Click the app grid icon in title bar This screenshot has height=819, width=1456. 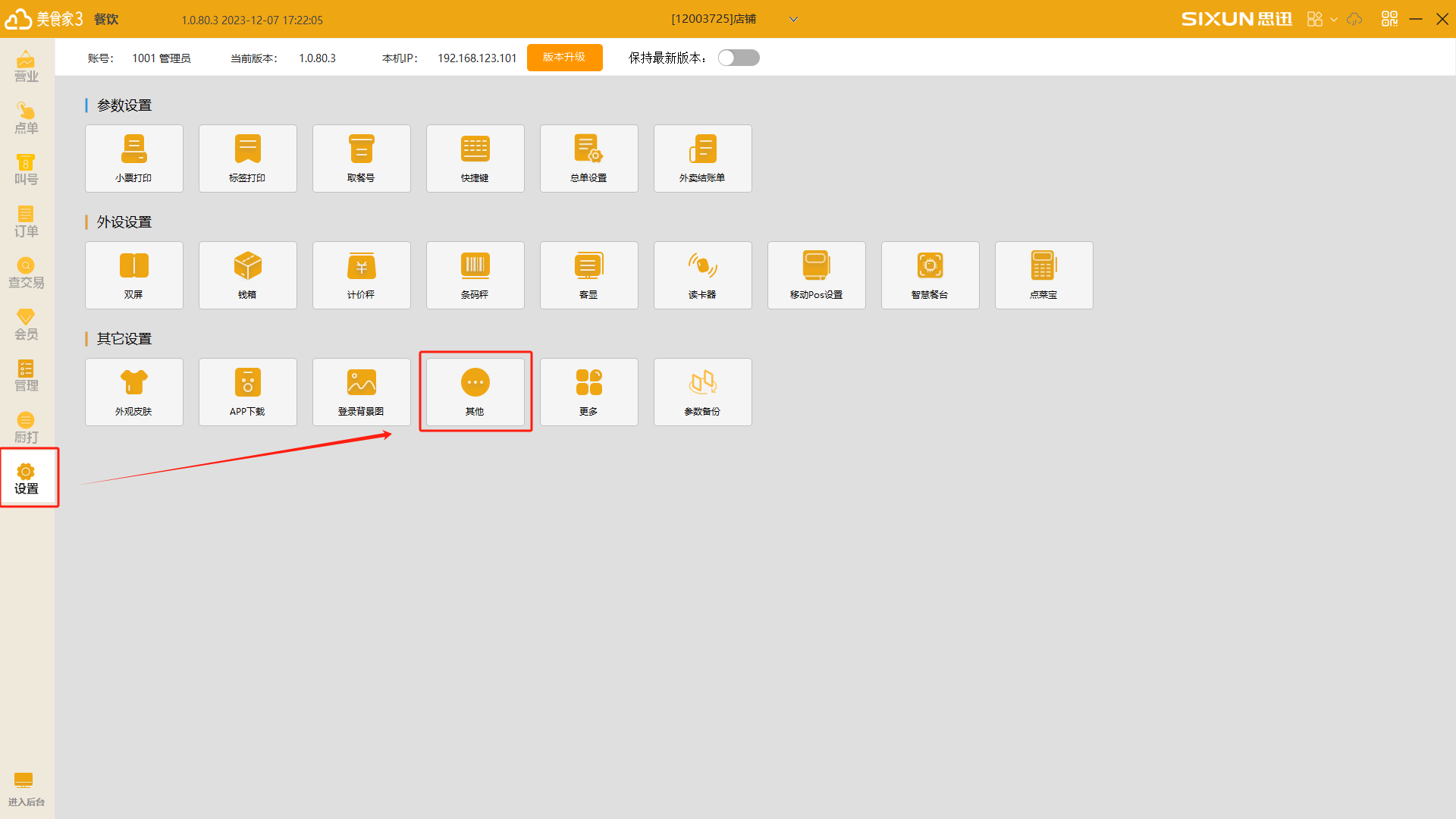tap(1315, 19)
